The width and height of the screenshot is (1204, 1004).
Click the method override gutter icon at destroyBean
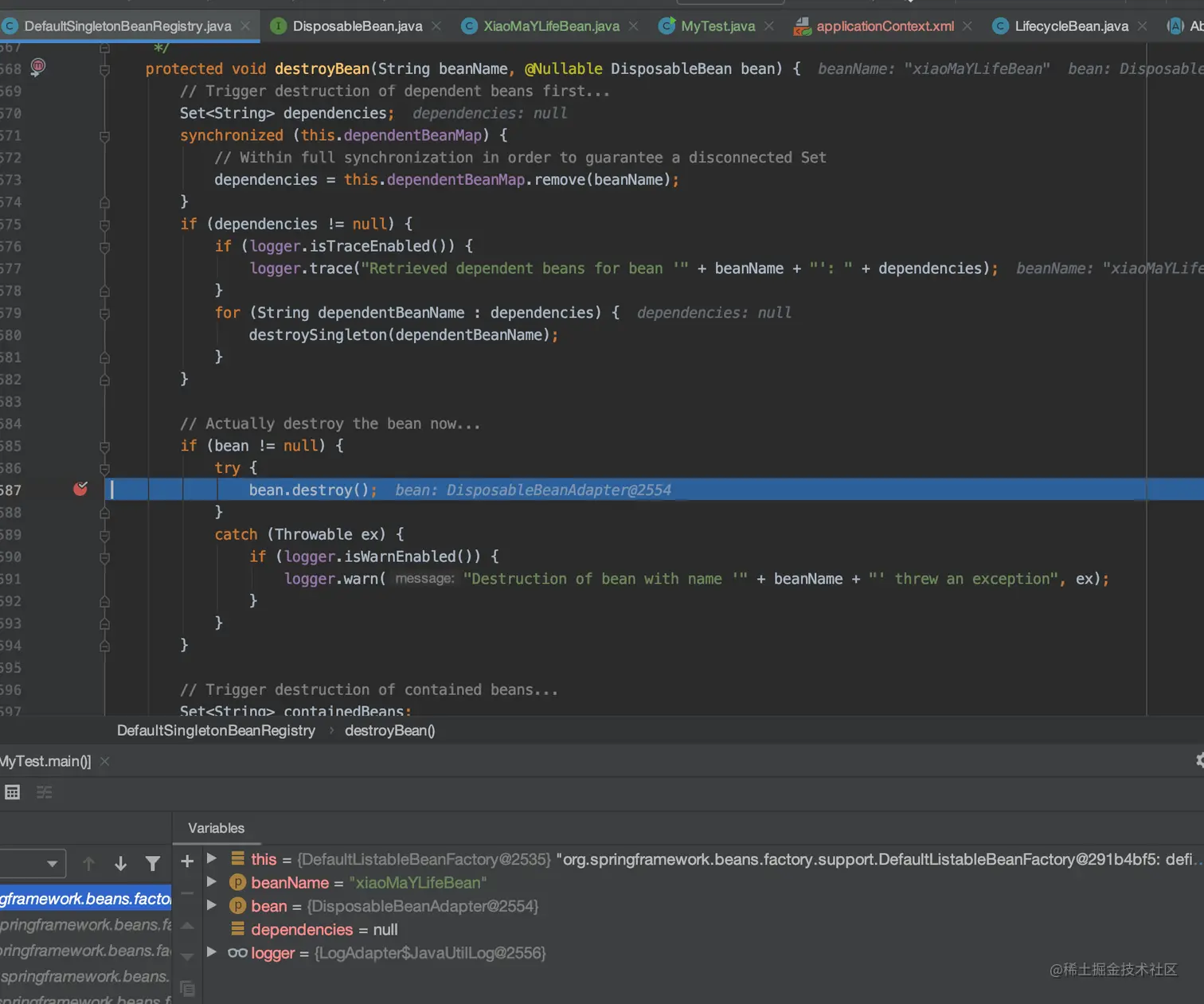click(37, 67)
